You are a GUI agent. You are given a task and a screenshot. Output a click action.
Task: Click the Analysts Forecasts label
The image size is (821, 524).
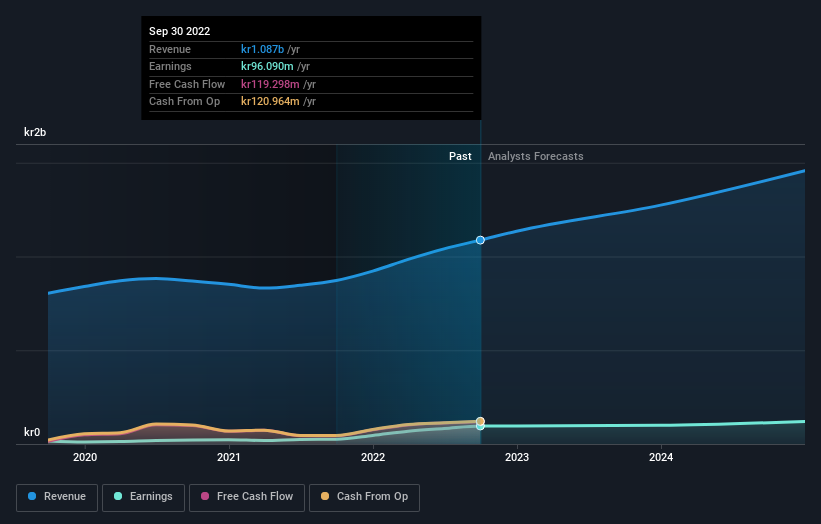[536, 157]
